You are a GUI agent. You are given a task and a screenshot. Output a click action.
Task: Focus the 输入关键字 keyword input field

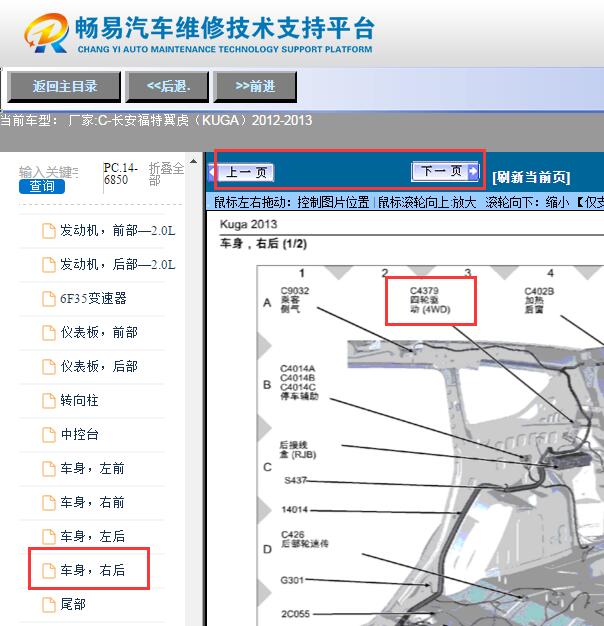48,172
